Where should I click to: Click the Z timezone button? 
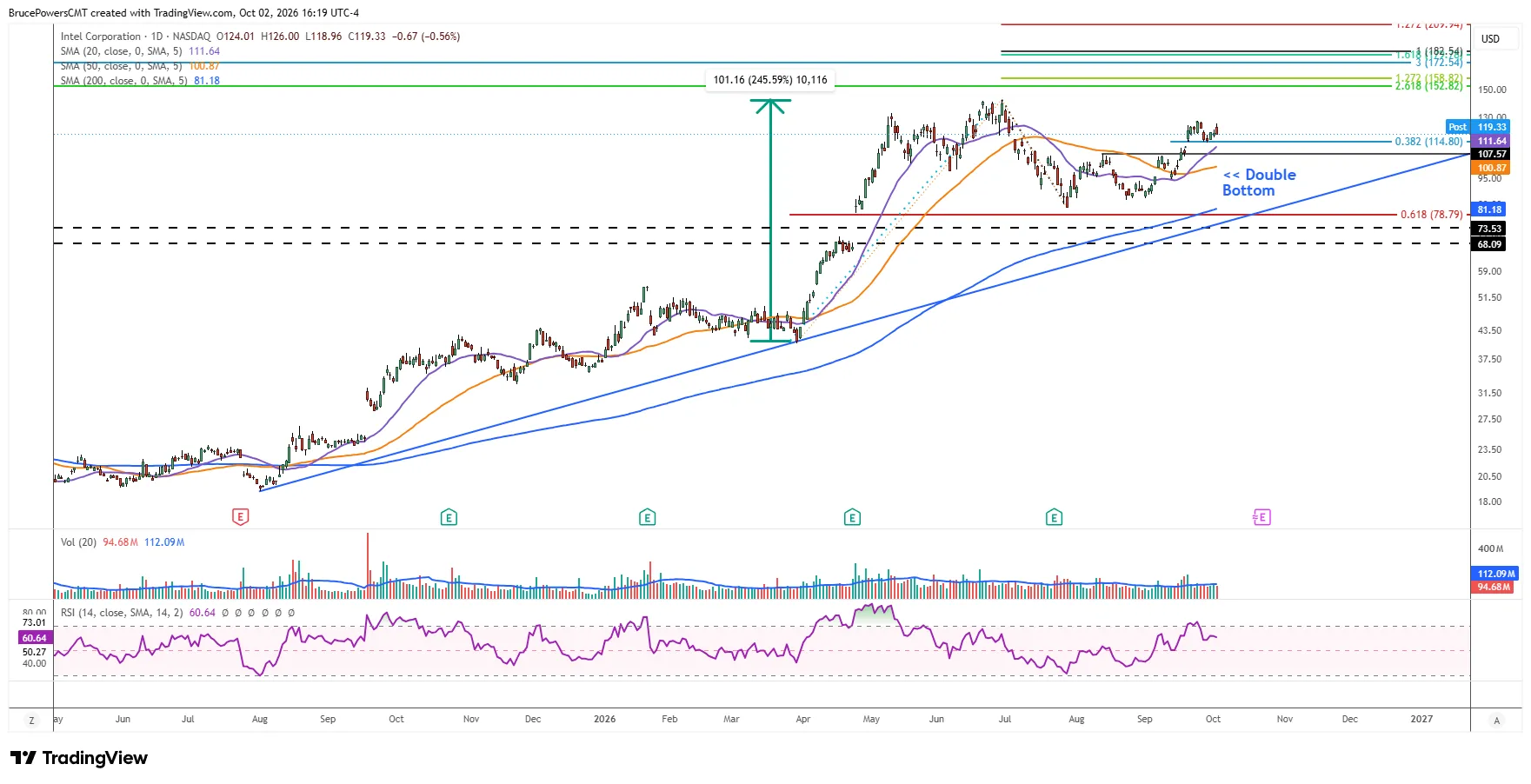click(32, 721)
